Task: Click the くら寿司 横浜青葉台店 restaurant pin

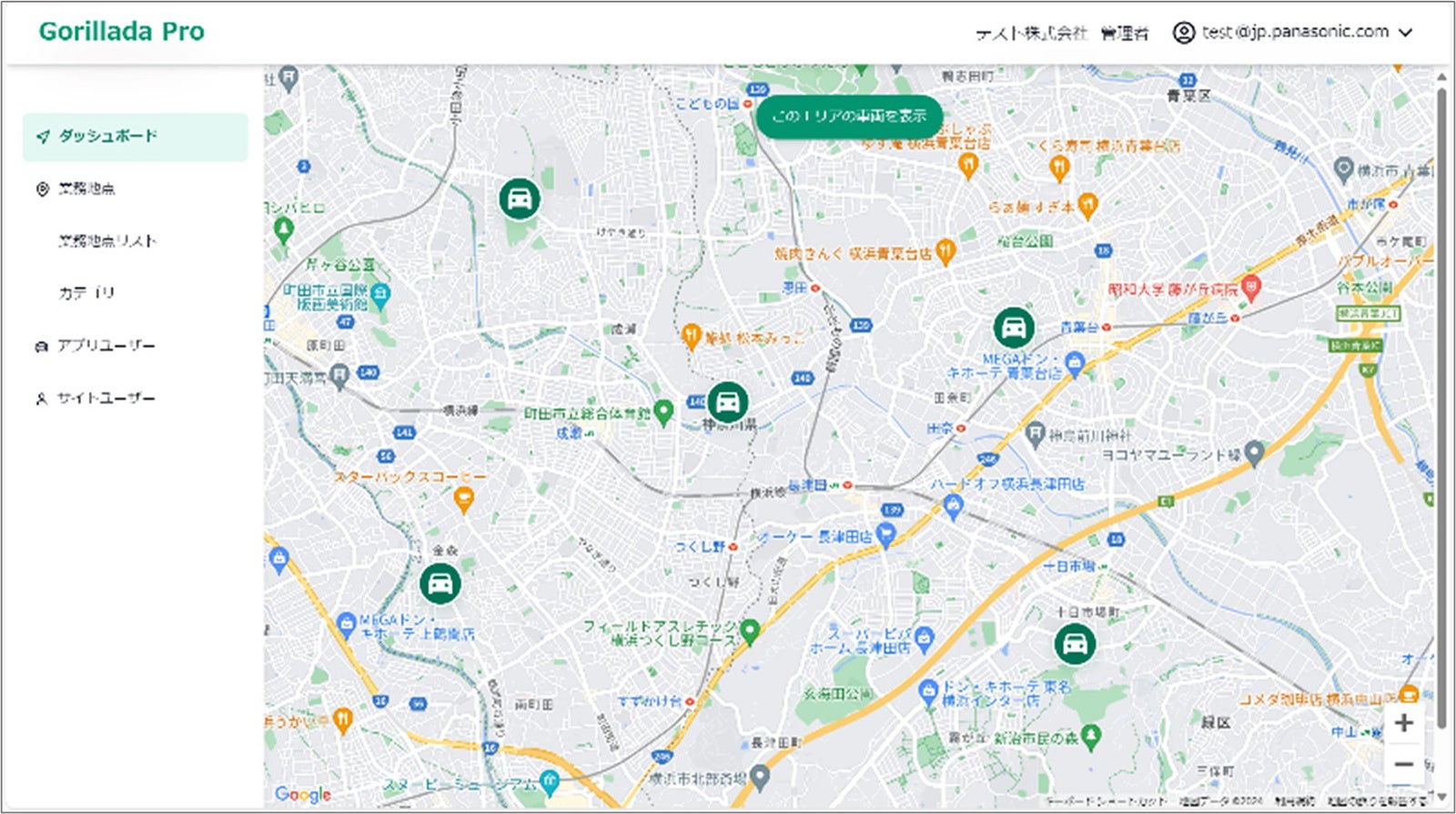Action: pyautogui.click(x=1058, y=167)
